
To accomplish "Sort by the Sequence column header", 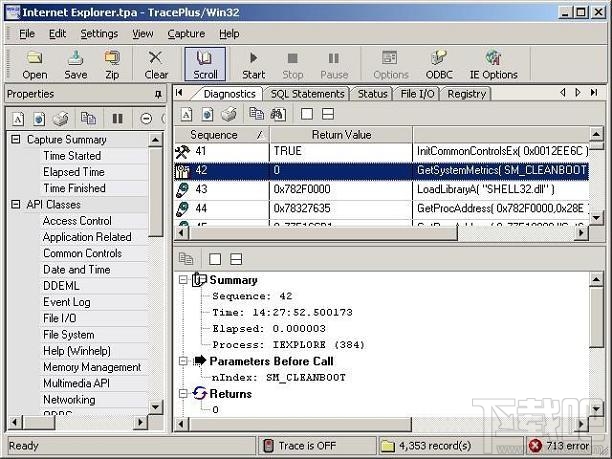I will click(222, 135).
